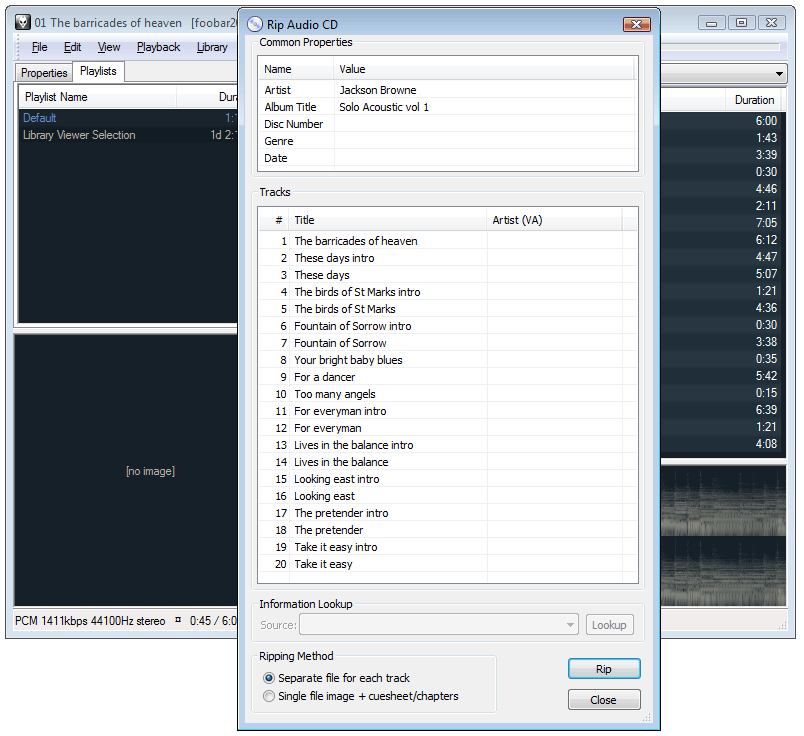This screenshot has width=804, height=736.
Task: Click the Rip dialog resize grip
Action: pyautogui.click(x=647, y=718)
